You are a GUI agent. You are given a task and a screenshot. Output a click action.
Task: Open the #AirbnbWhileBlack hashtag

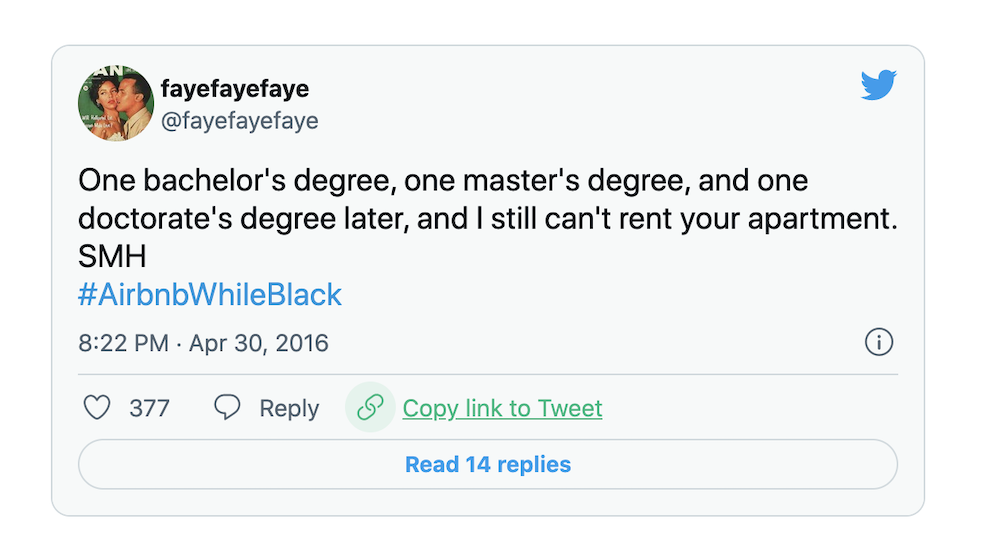click(210, 295)
